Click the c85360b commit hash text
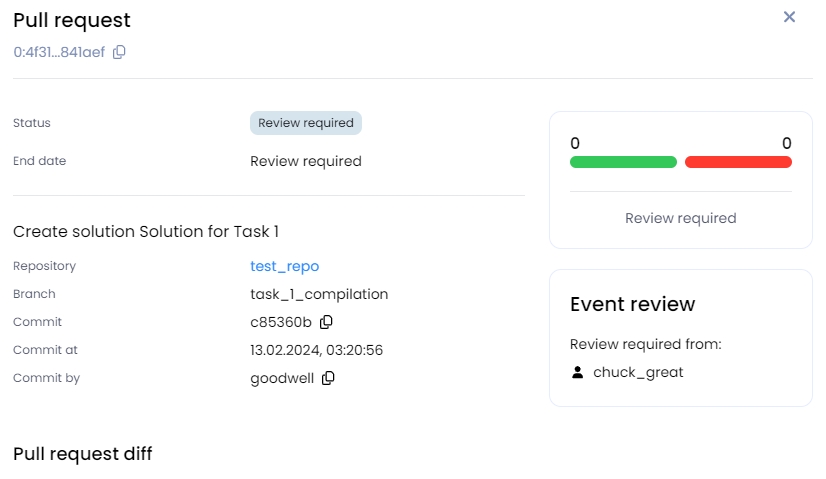The height and width of the screenshot is (479, 826). 281,322
